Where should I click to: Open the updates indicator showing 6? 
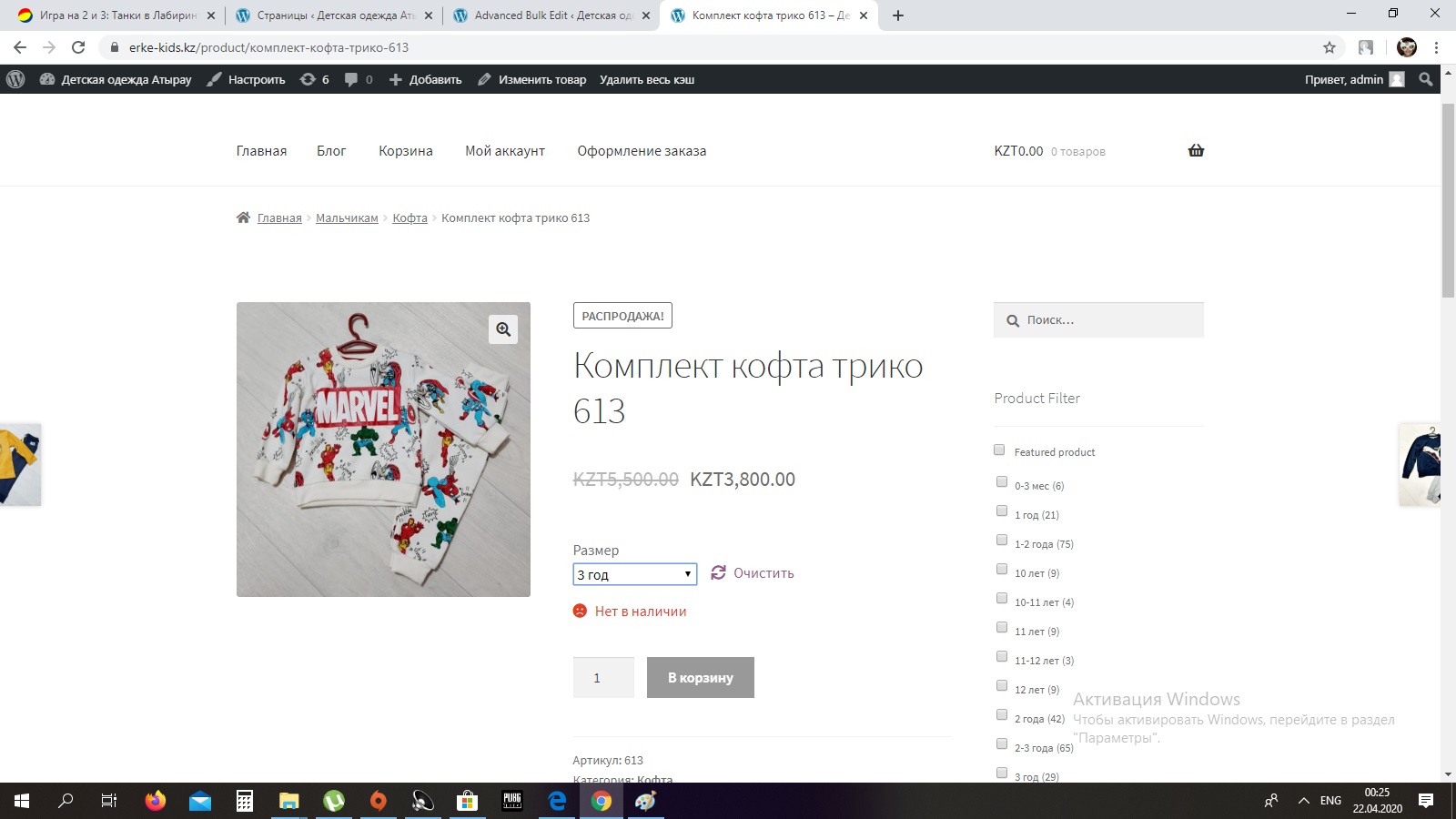coord(315,79)
